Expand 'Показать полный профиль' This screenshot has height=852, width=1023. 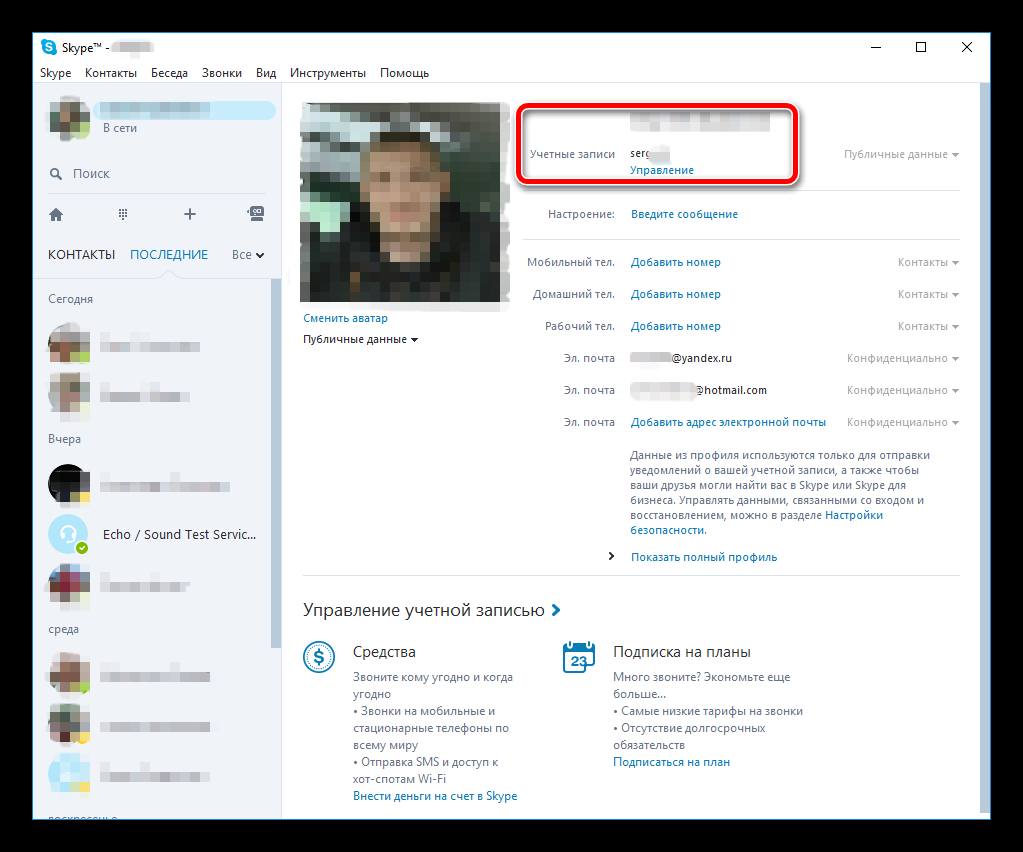tap(703, 557)
